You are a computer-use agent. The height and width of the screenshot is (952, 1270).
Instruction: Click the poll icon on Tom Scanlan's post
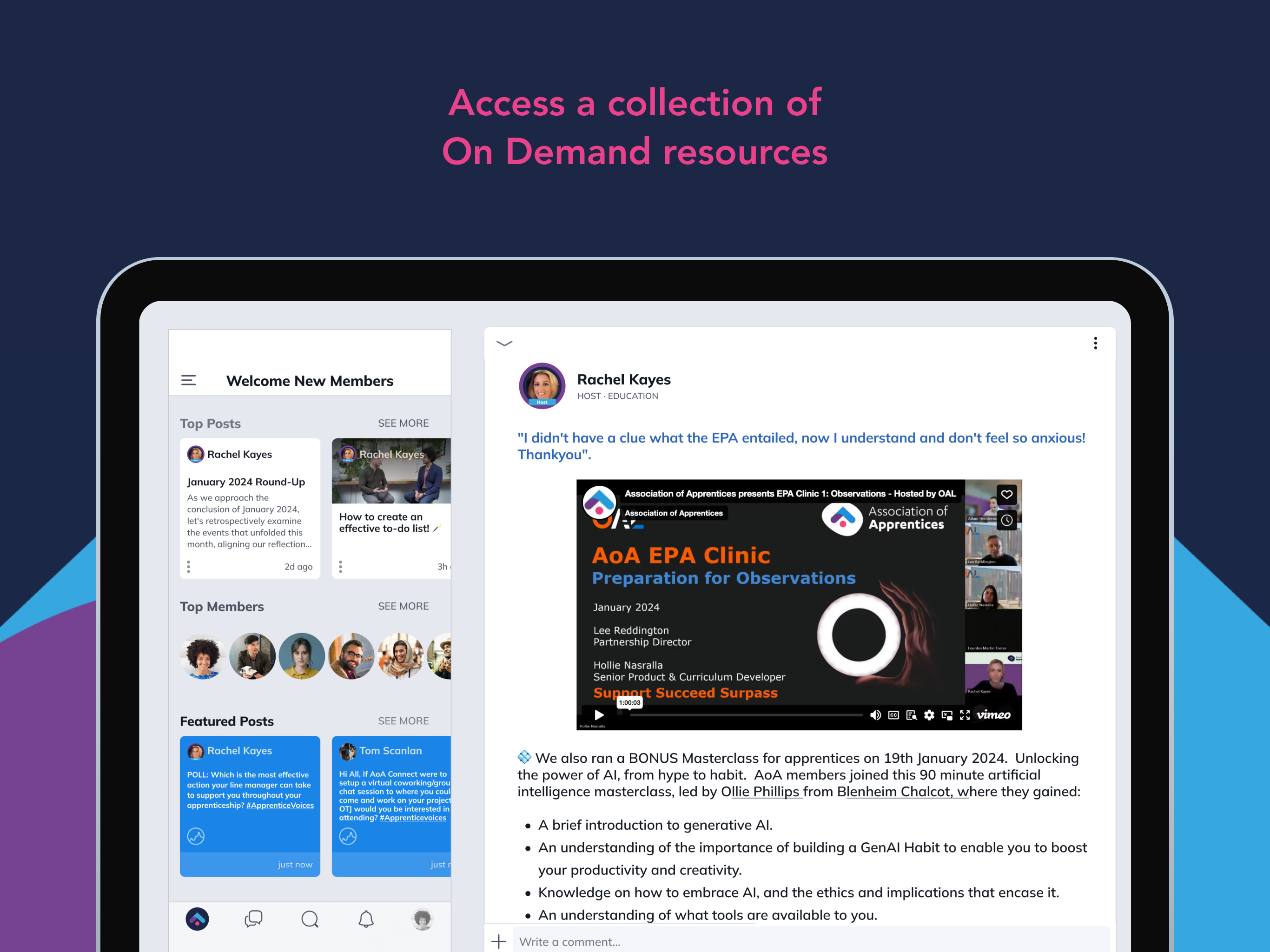(x=348, y=836)
